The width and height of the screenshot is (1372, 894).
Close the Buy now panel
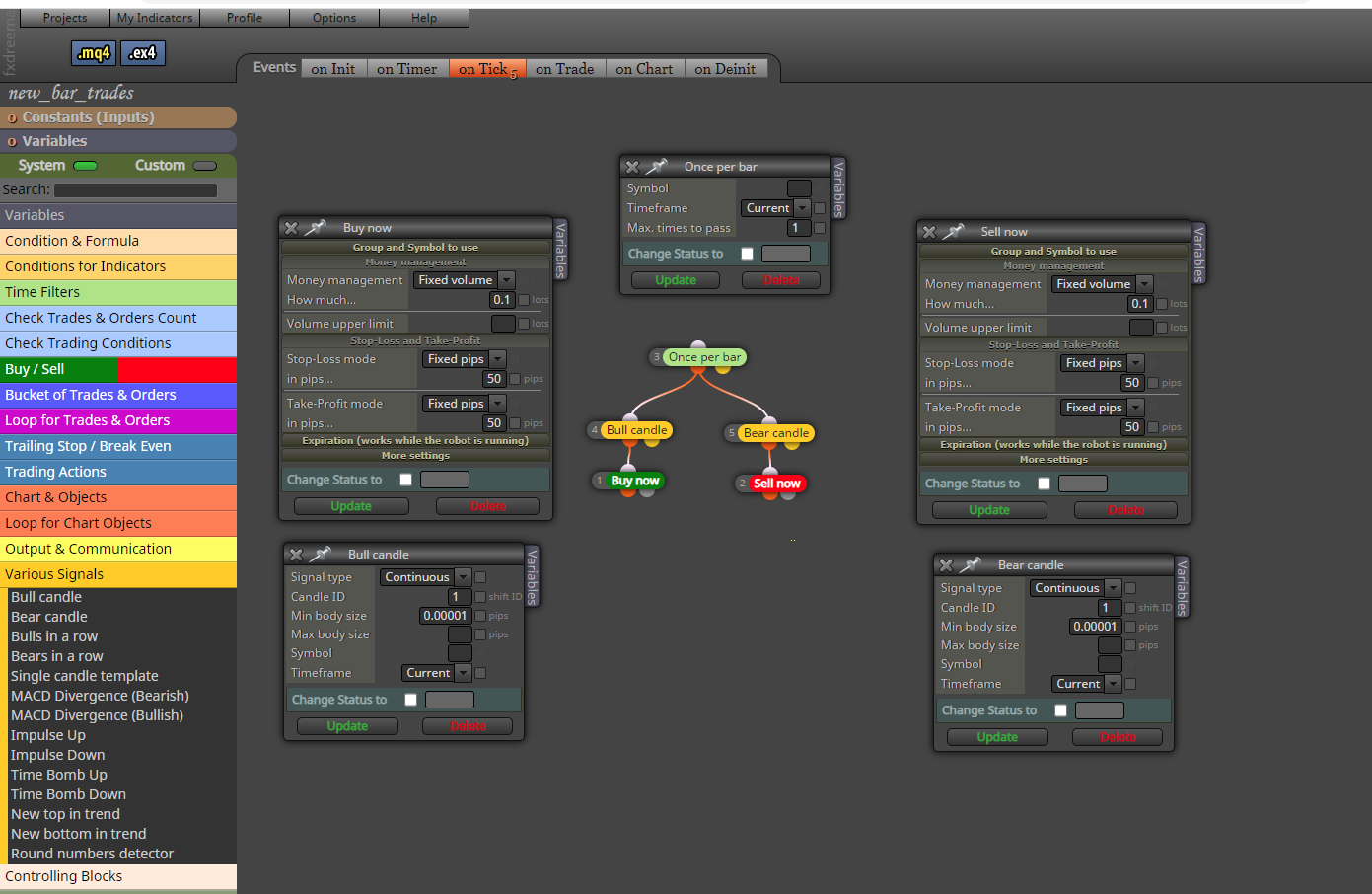[291, 228]
